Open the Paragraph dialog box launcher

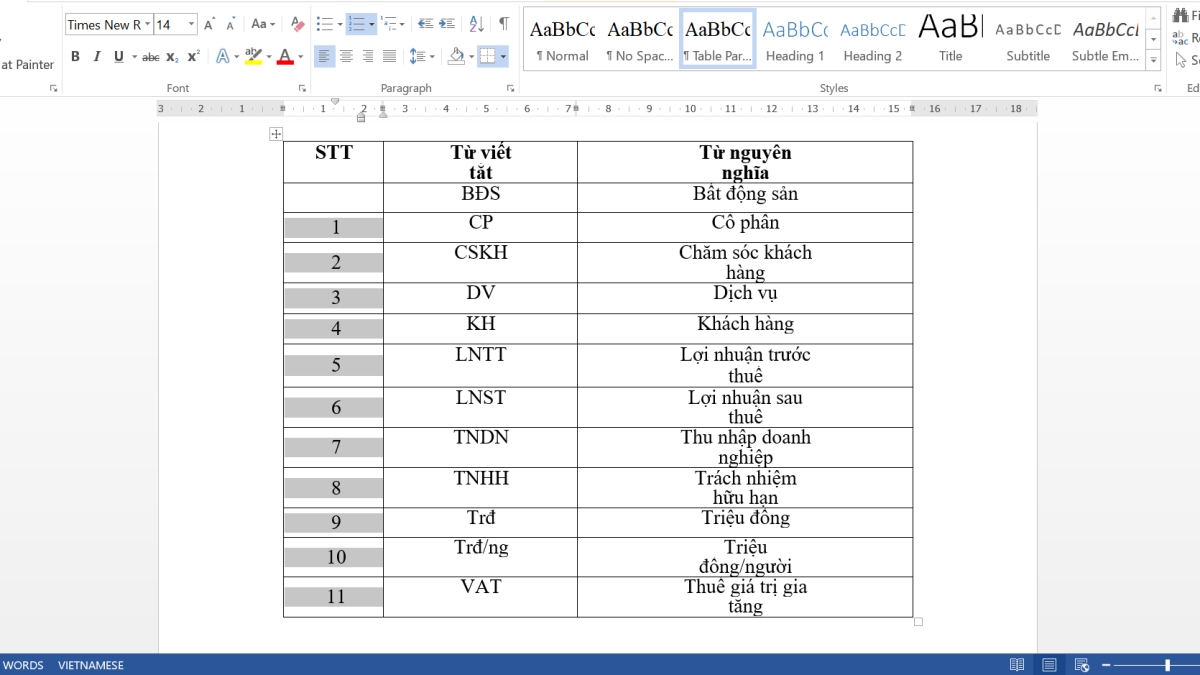click(512, 89)
